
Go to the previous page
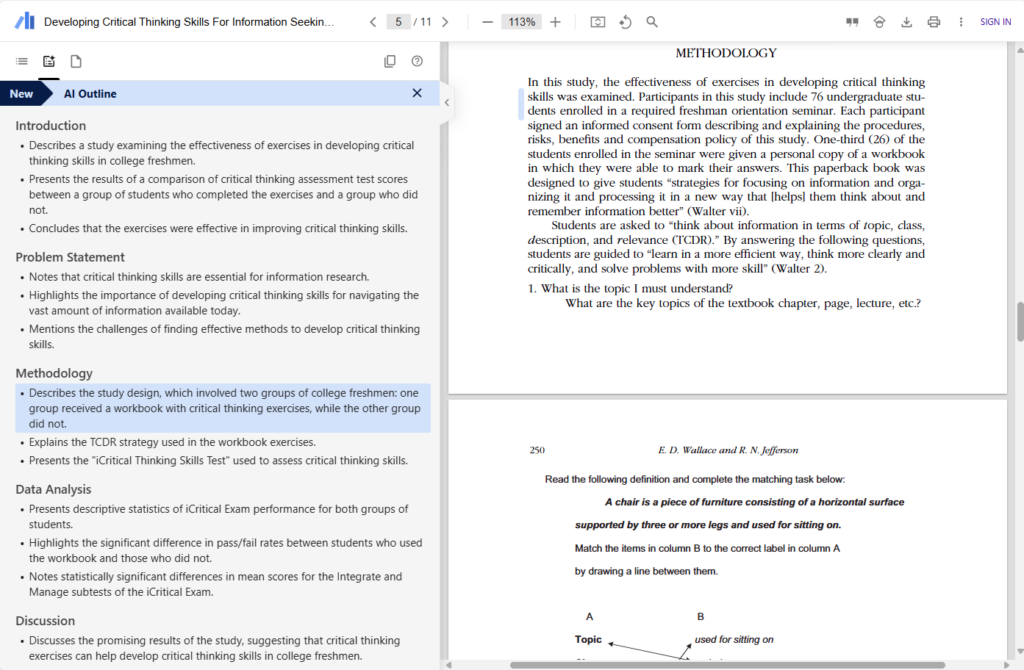click(x=373, y=22)
